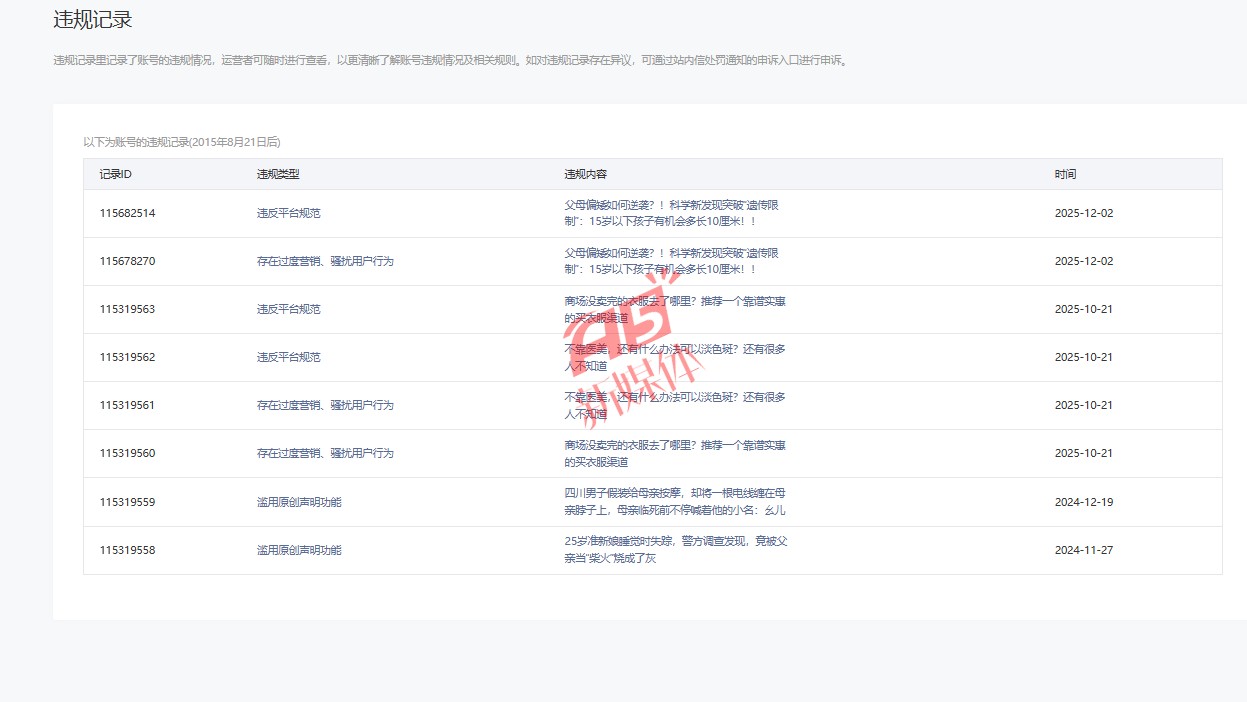Select record ID 115678270
This screenshot has width=1247, height=702.
pos(127,261)
